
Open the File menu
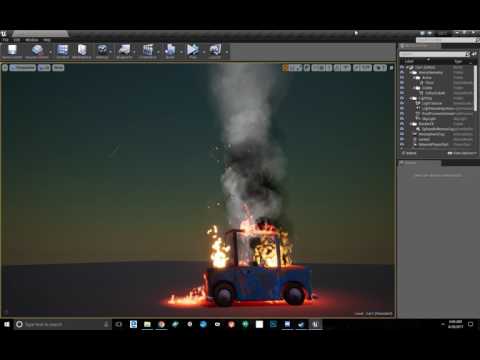coord(5,40)
